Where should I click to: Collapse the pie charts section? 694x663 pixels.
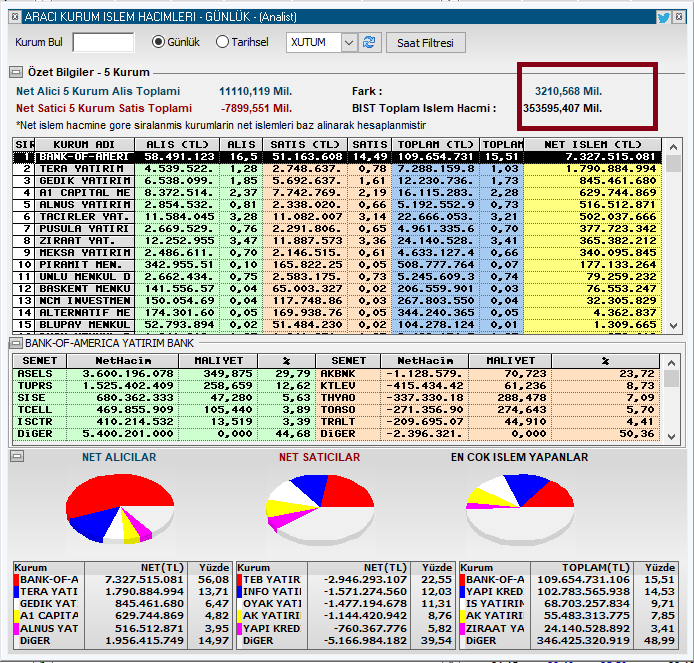click(17, 456)
